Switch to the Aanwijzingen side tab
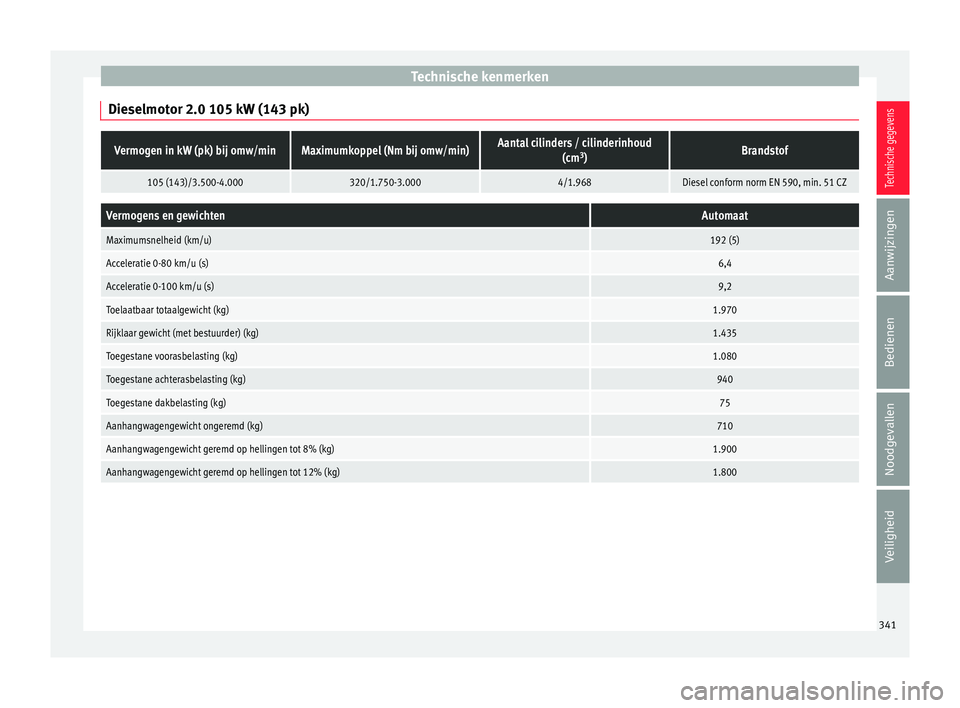960x708 pixels. 892,245
